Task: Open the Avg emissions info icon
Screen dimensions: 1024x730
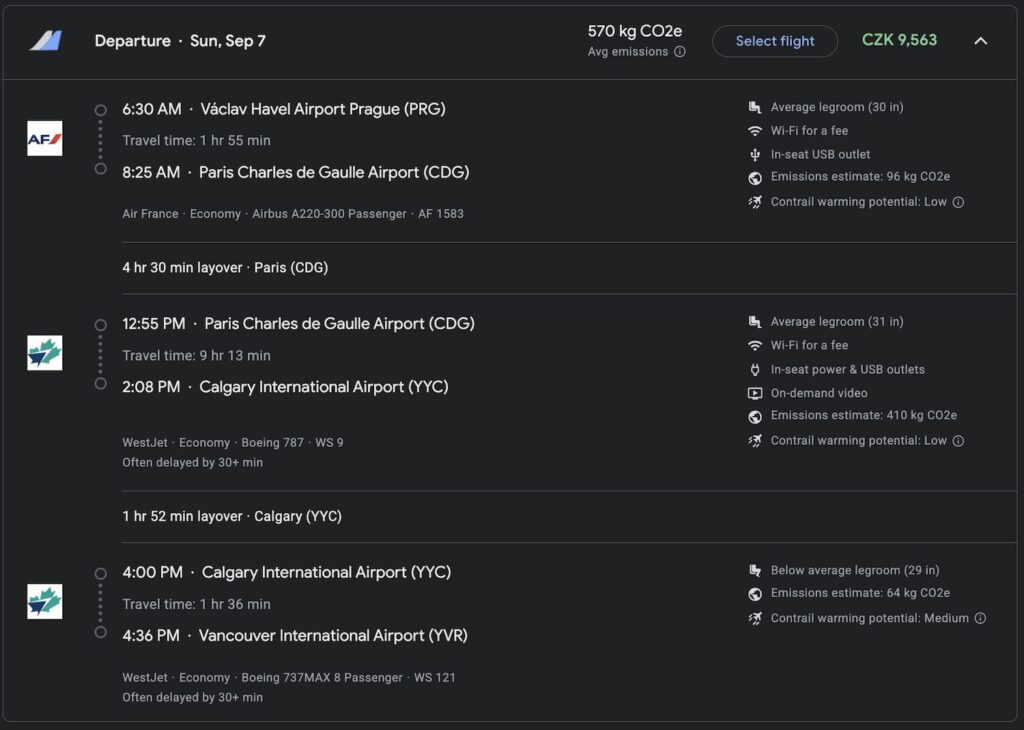Action: click(x=680, y=52)
